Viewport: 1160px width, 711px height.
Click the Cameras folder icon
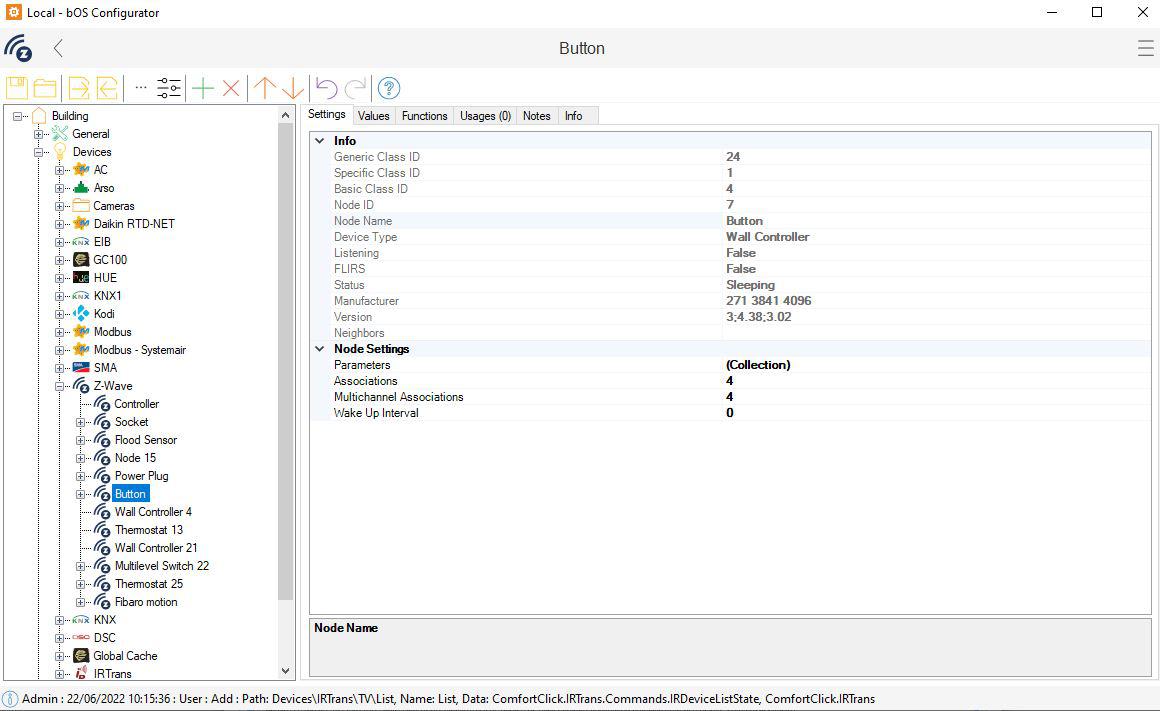point(81,206)
